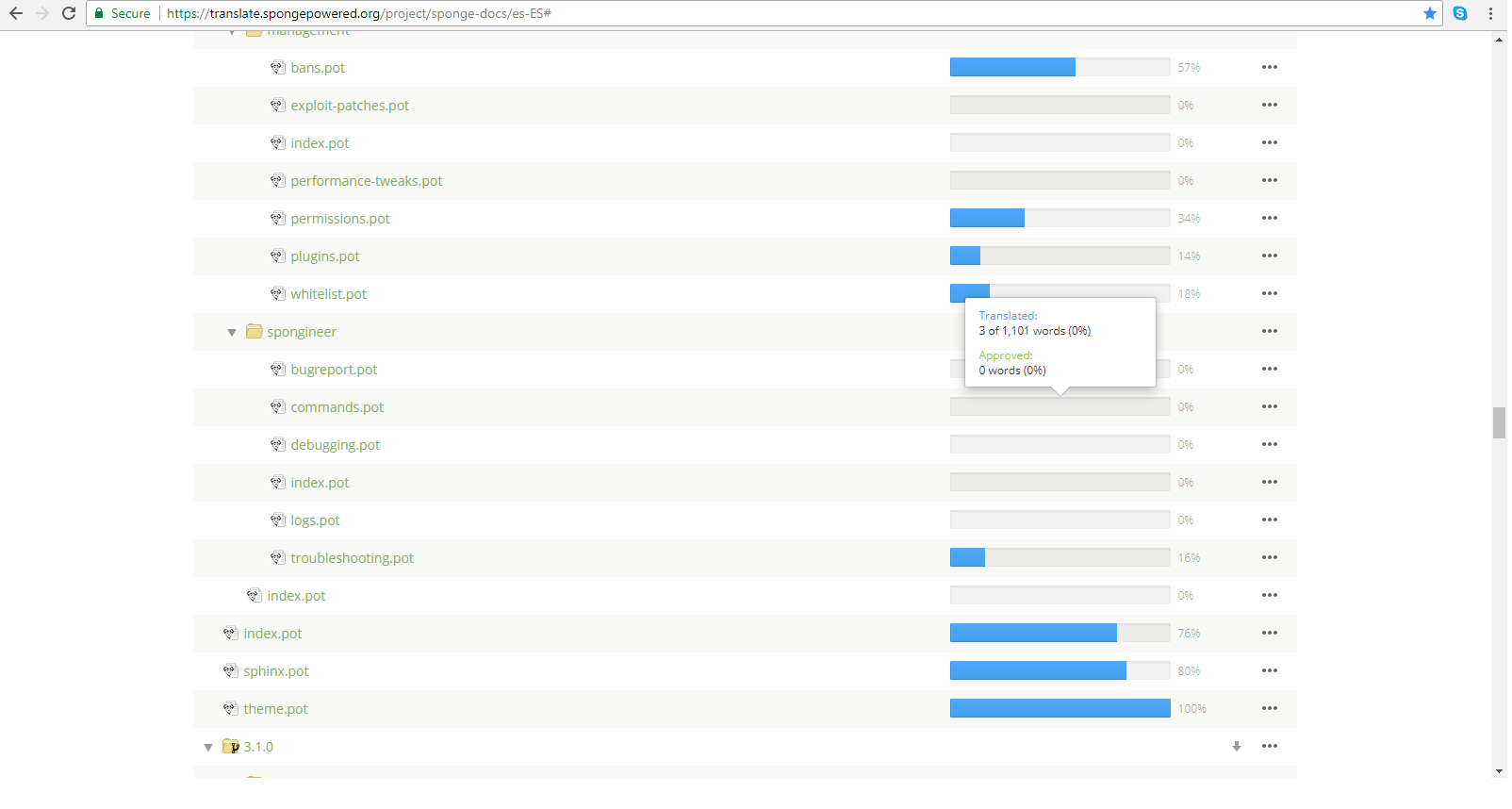Click the bans.pot 57% progress bar
1512x809 pixels.
tap(1060, 67)
